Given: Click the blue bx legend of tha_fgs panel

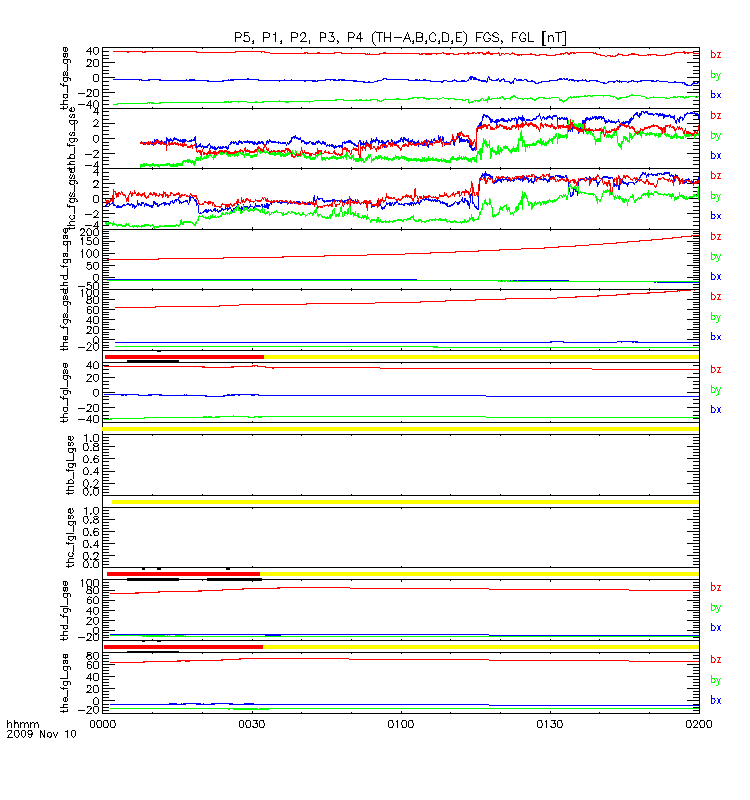Looking at the screenshot, I should coord(716,94).
